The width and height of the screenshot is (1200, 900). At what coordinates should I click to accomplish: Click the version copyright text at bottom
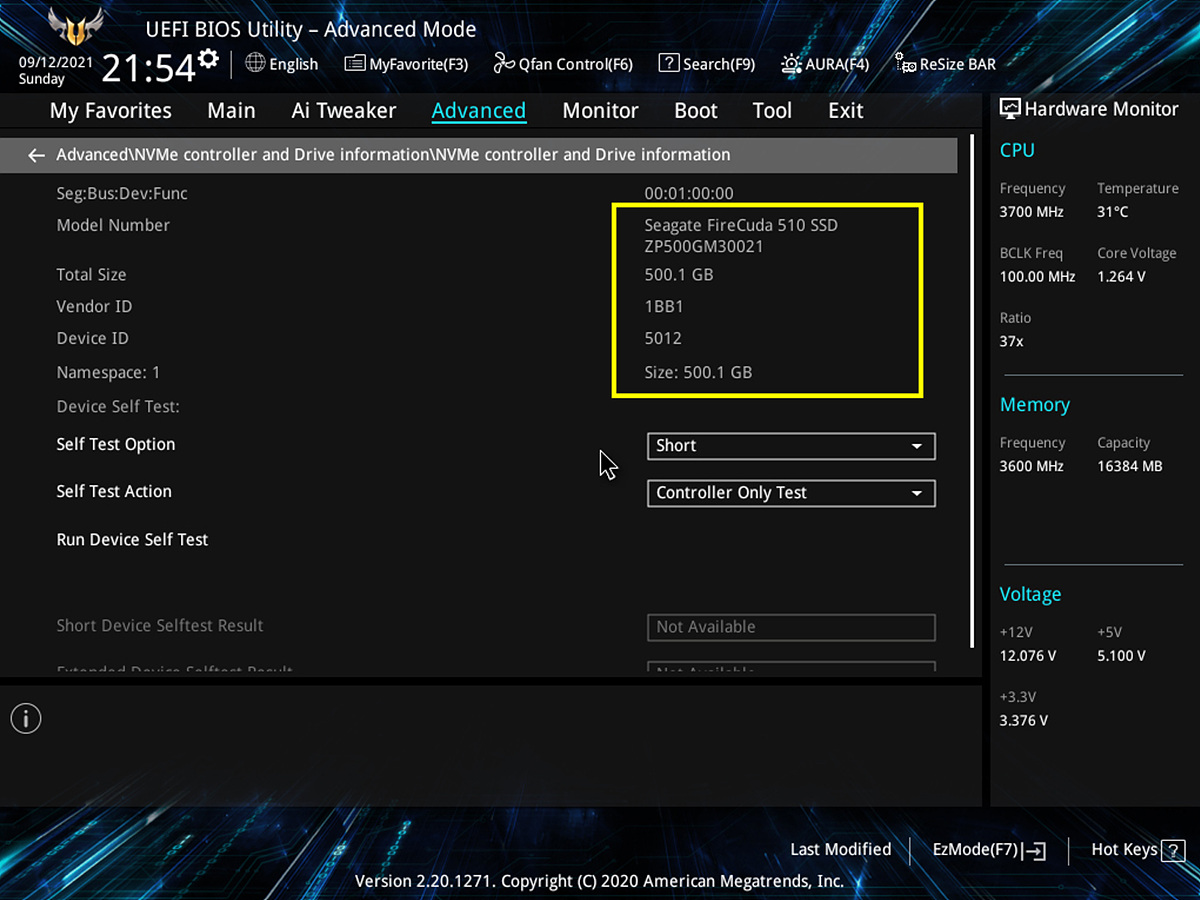click(600, 881)
